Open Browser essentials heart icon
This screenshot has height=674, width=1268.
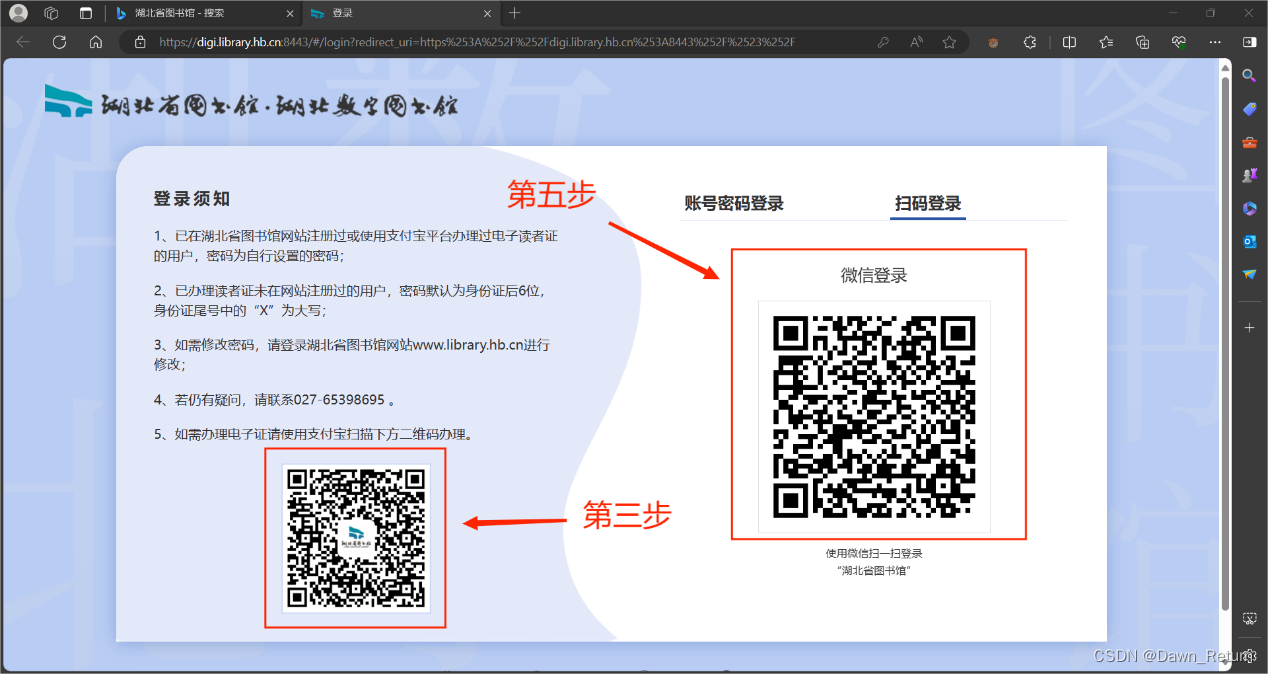pyautogui.click(x=1179, y=42)
